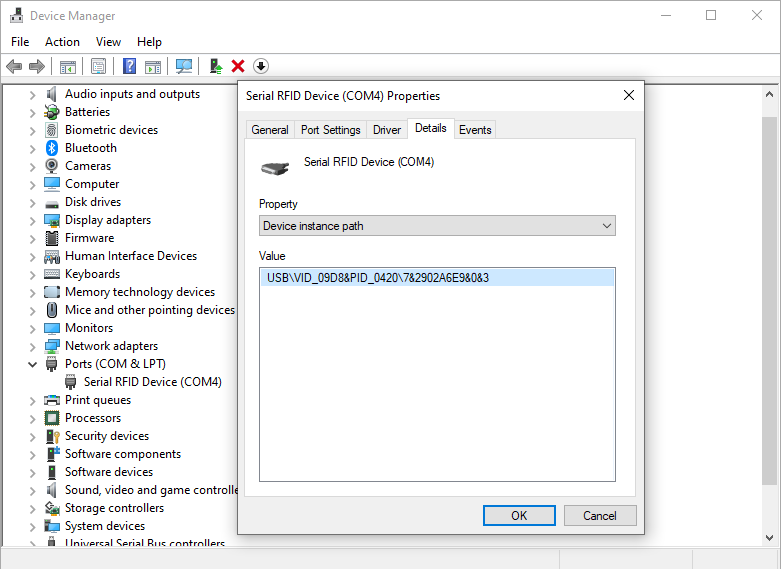
Task: Click the Bluetooth category icon
Action: click(x=52, y=148)
